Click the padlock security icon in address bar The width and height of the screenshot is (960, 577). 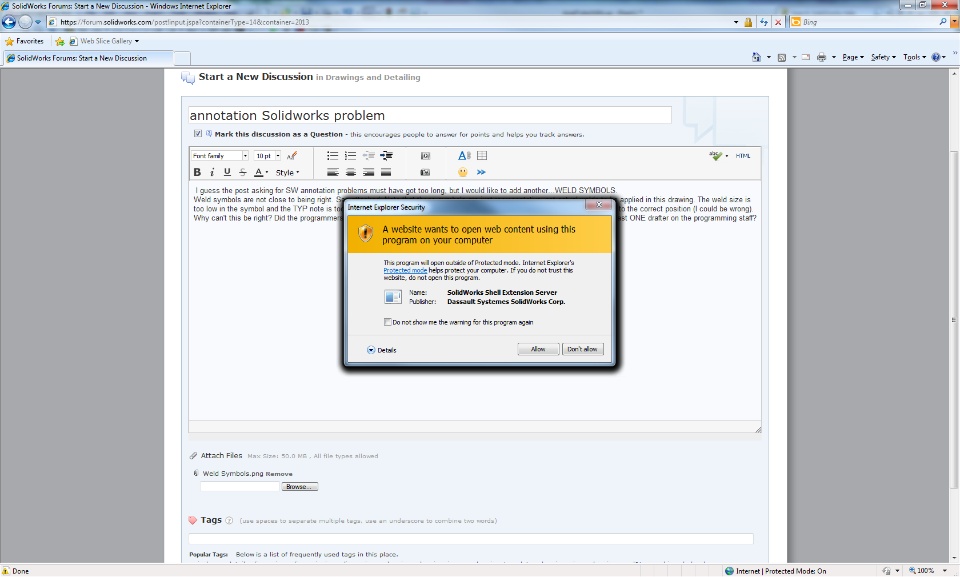[748, 22]
